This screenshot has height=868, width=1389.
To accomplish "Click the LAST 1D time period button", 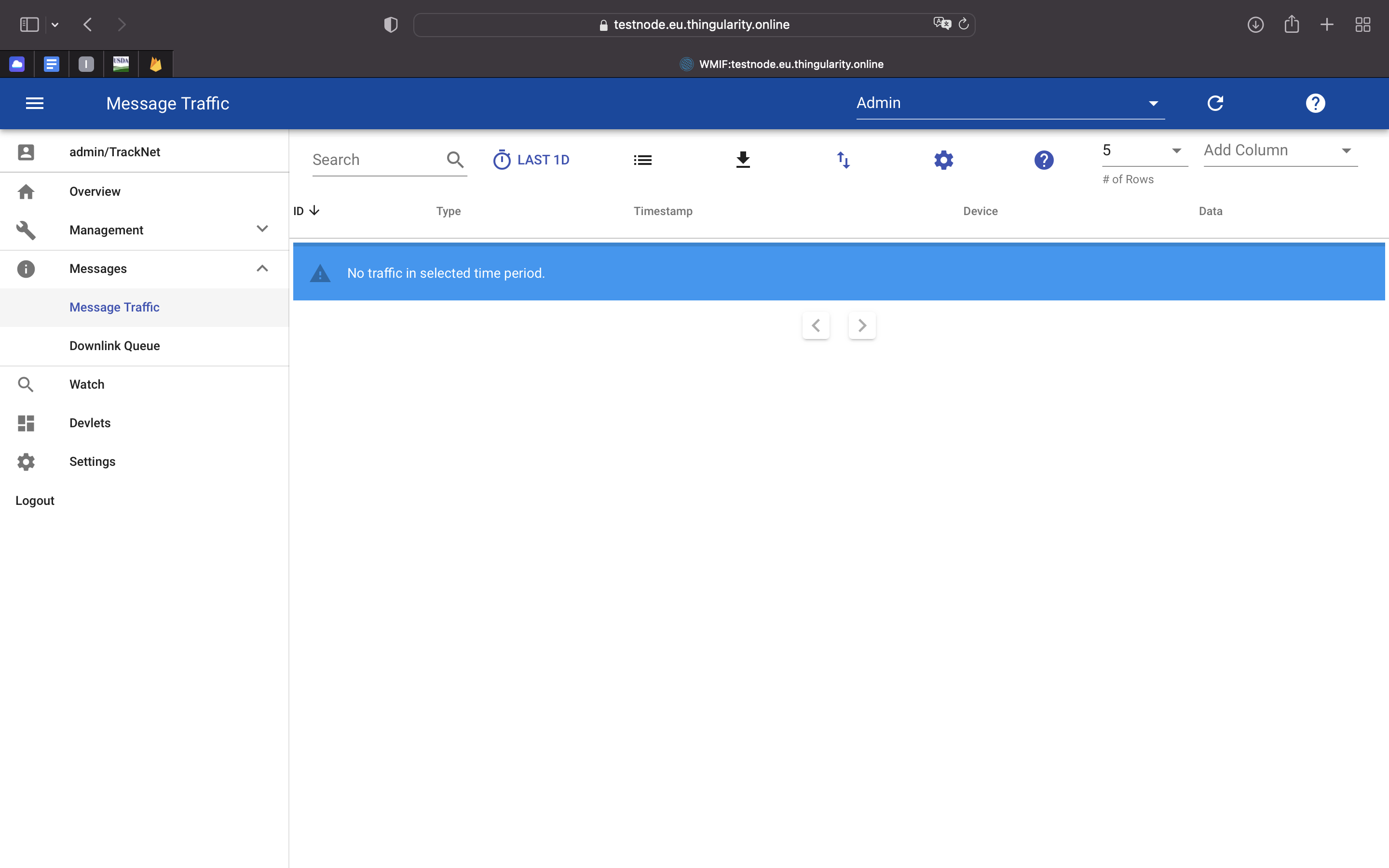I will [x=531, y=160].
